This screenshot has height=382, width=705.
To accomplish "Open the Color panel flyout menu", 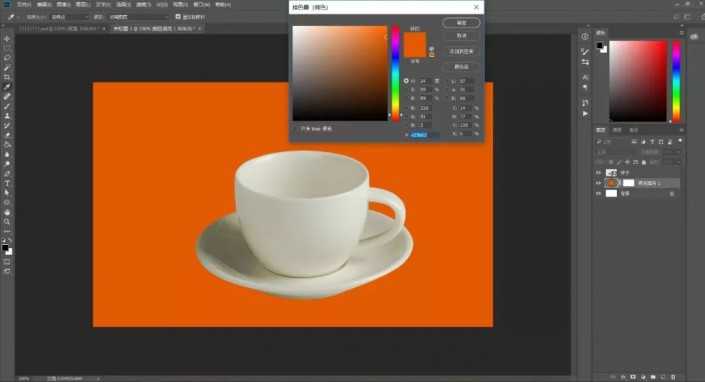I will tap(682, 33).
